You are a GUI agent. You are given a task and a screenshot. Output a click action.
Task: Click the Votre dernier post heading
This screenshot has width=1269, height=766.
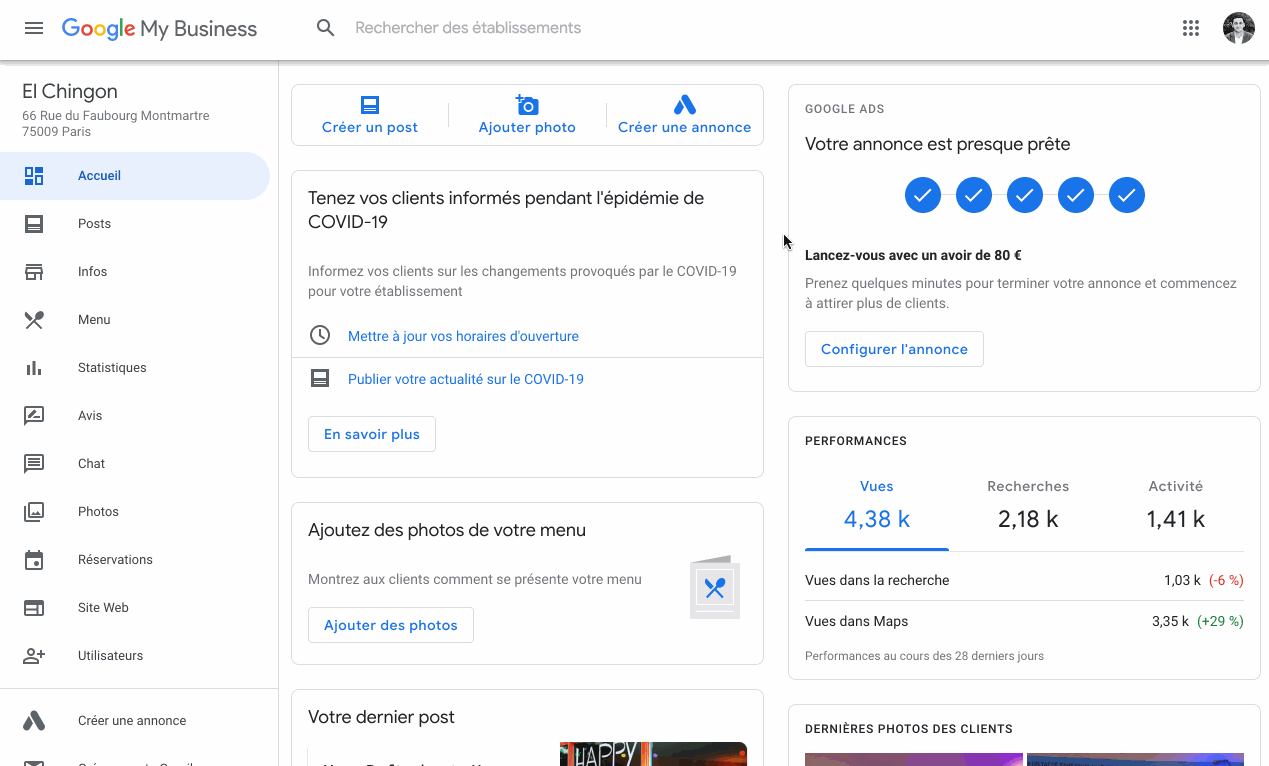click(x=381, y=717)
